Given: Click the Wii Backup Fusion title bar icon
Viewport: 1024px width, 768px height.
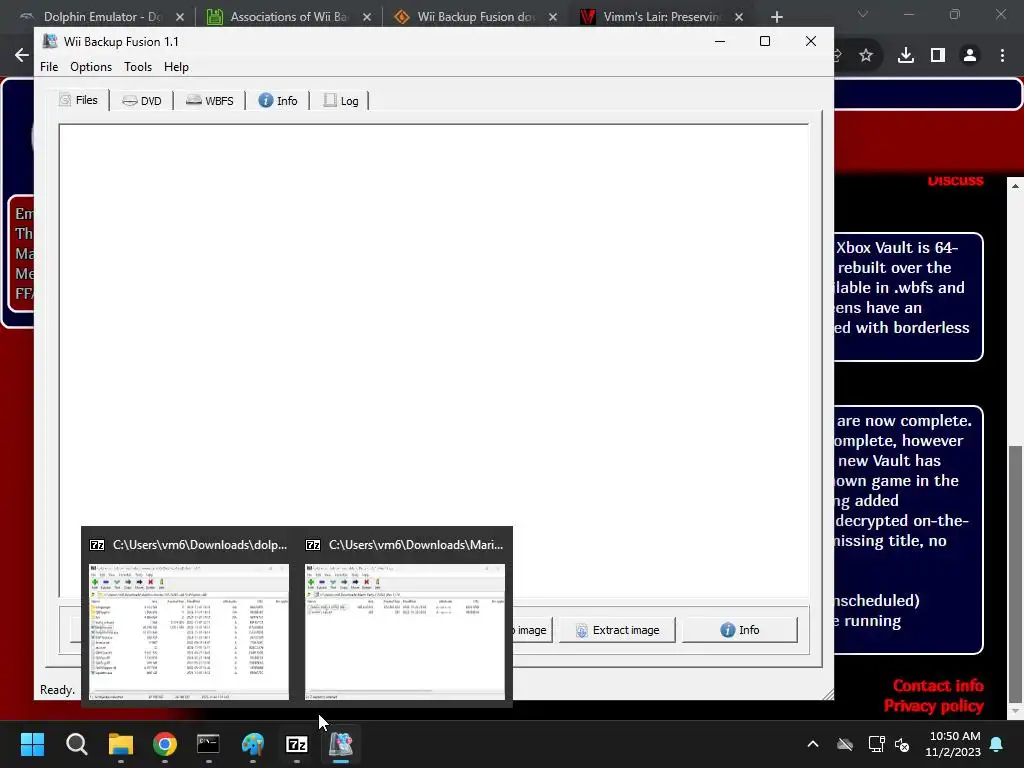Looking at the screenshot, I should 50,41.
